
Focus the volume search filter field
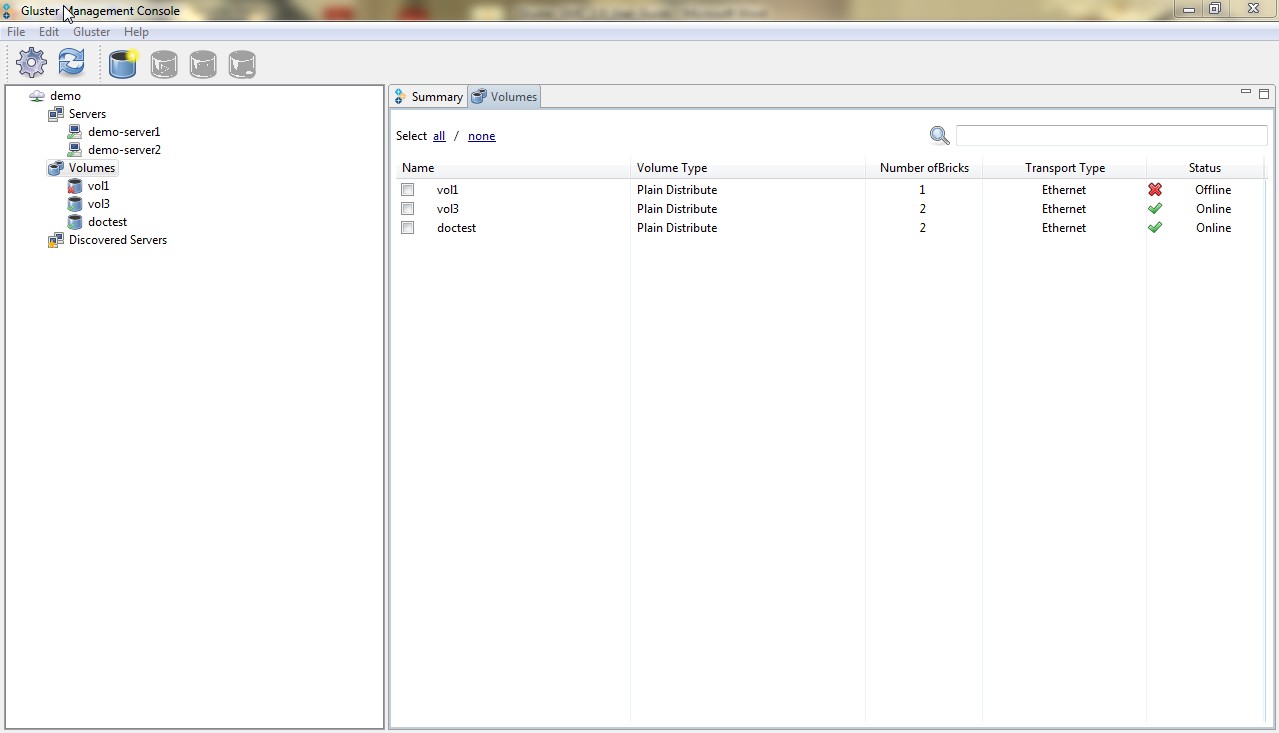[x=1111, y=136]
